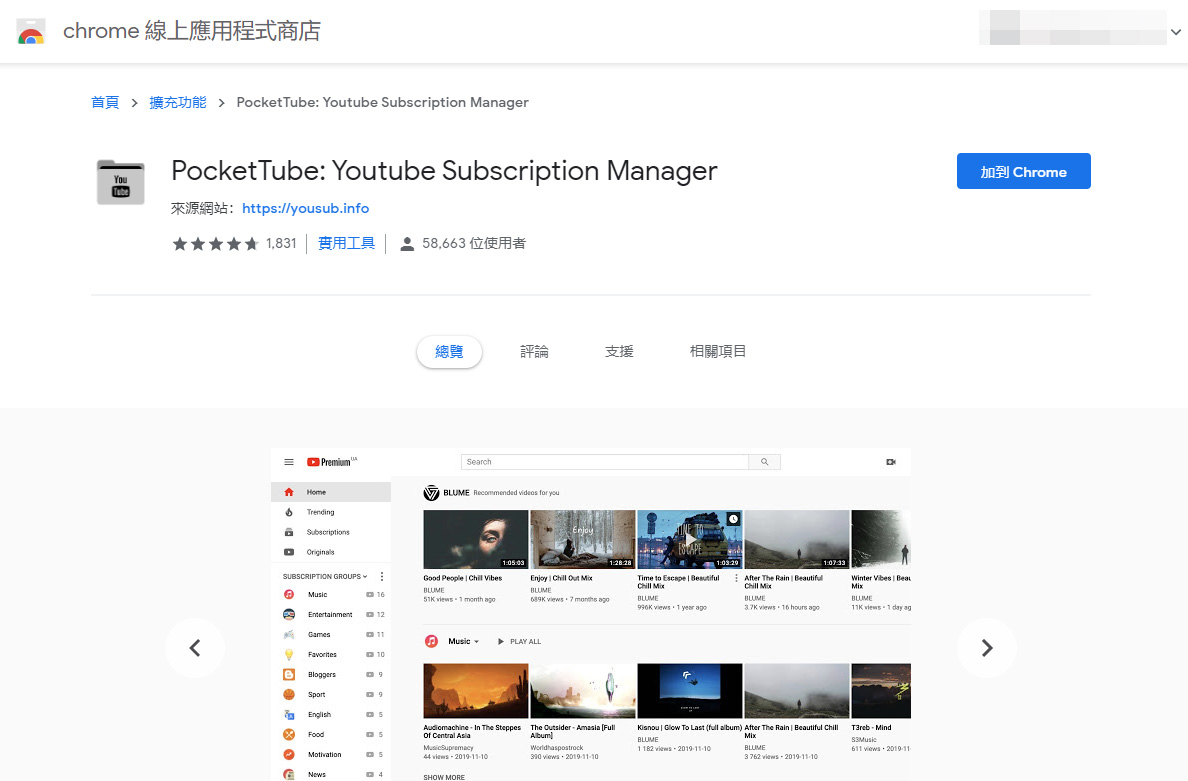
Task: Open three-dot menu beside Subscription Groups
Action: coord(382,576)
